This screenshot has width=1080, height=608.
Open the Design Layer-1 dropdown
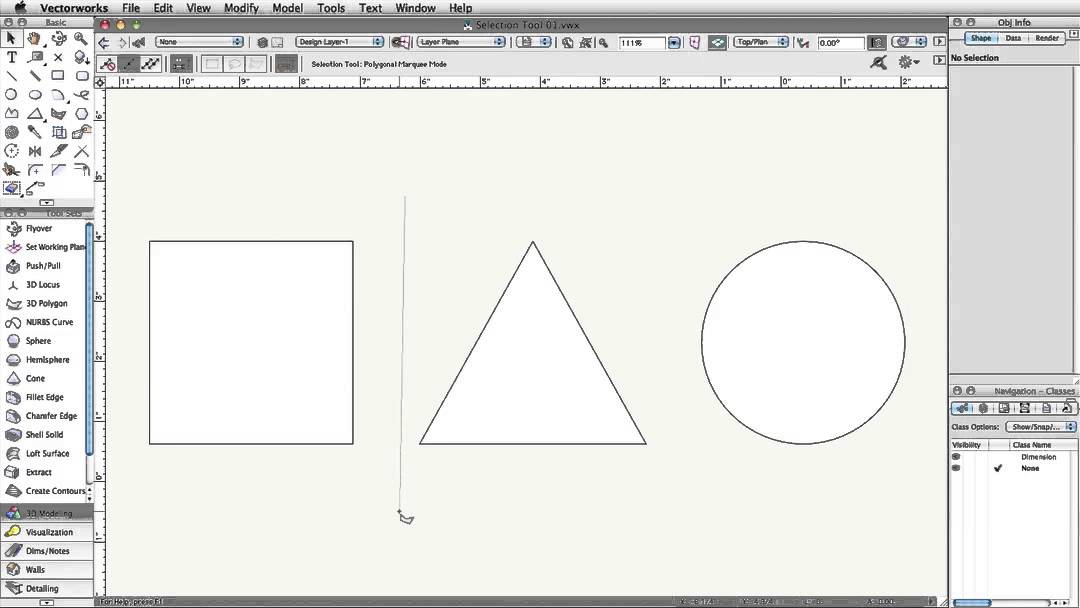[340, 42]
